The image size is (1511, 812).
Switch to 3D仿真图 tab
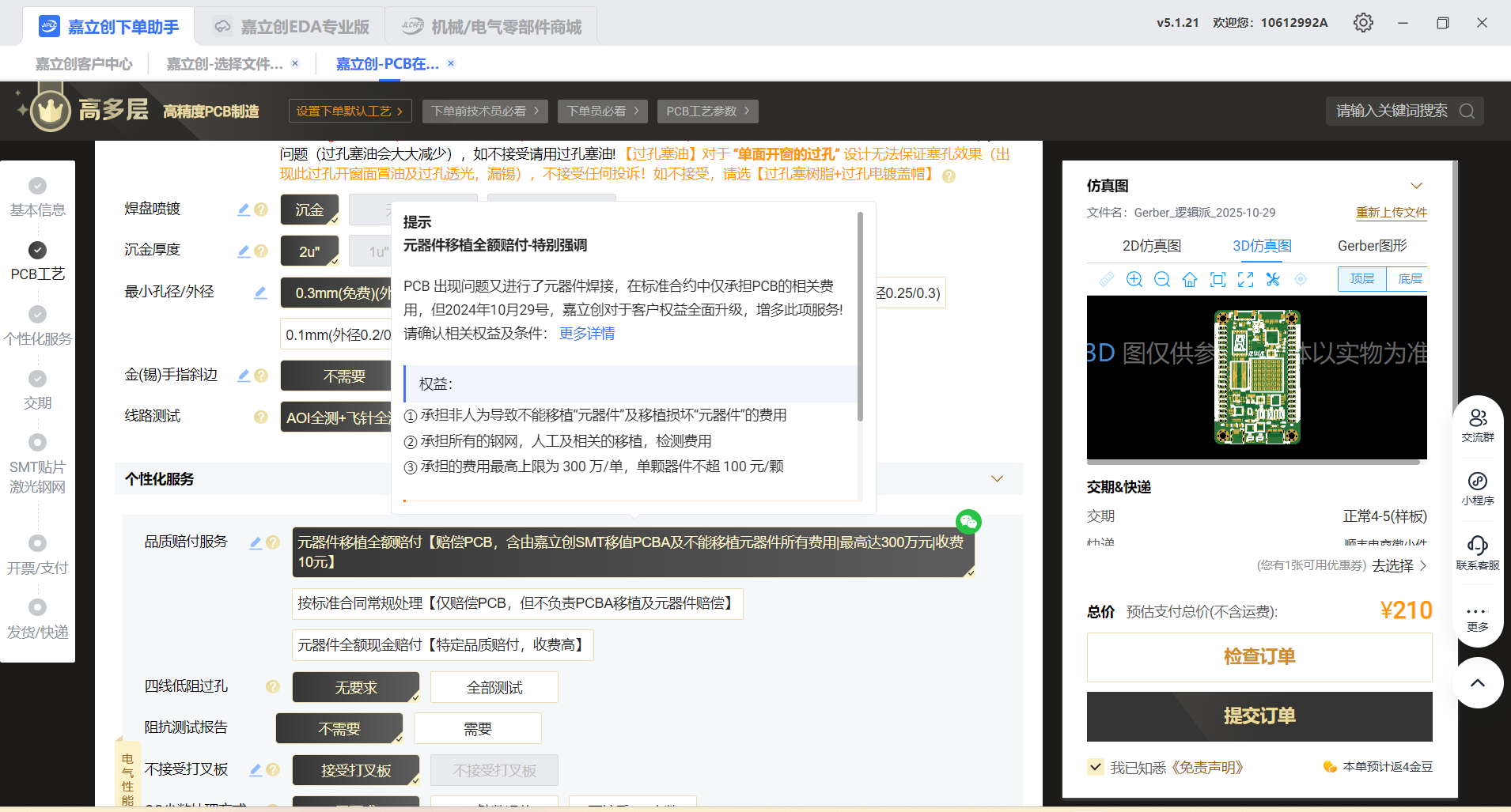coord(1262,246)
